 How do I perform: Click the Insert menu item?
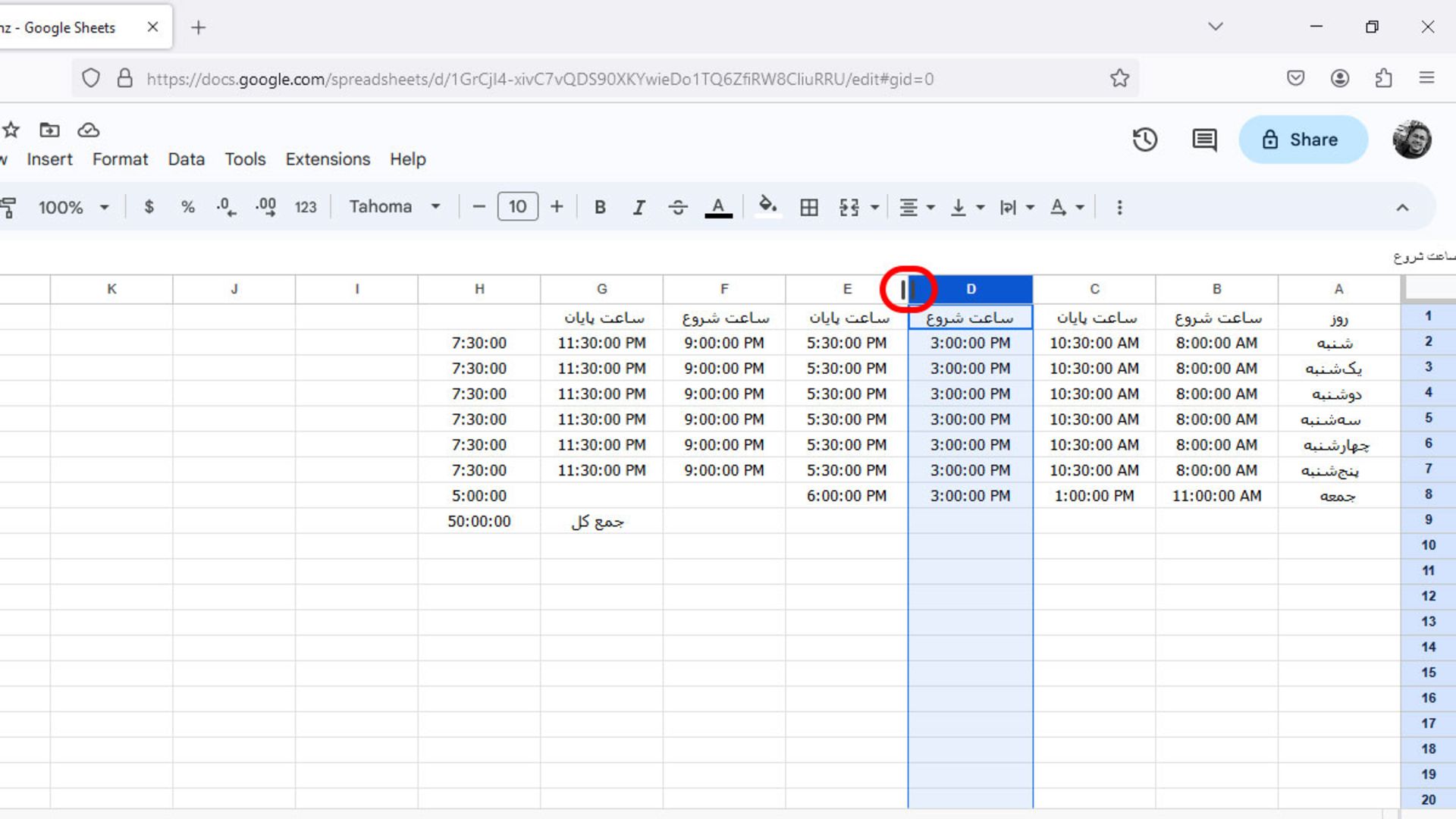tap(49, 159)
